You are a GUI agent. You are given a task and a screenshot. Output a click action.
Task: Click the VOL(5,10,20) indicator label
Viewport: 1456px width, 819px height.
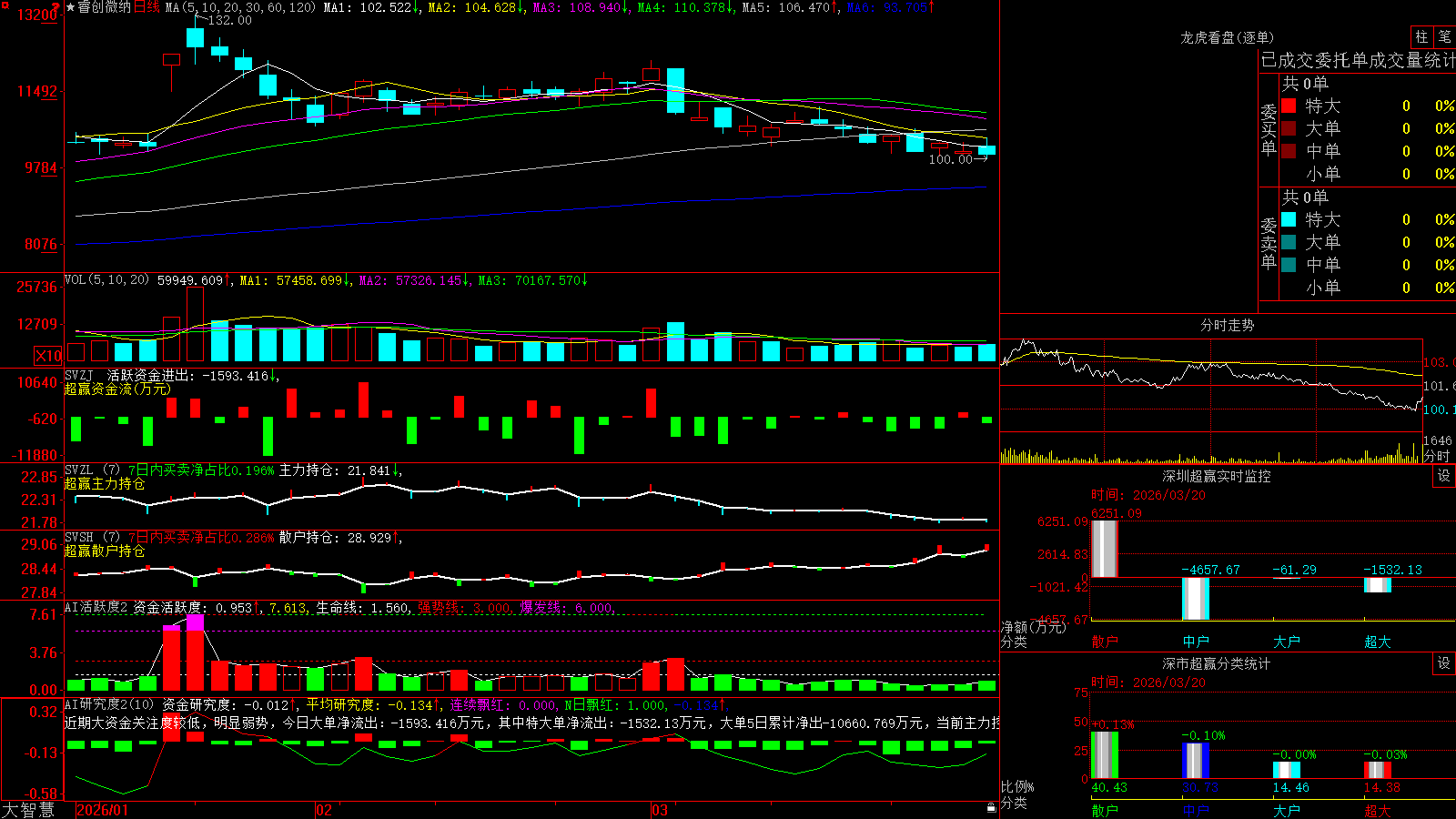click(106, 280)
